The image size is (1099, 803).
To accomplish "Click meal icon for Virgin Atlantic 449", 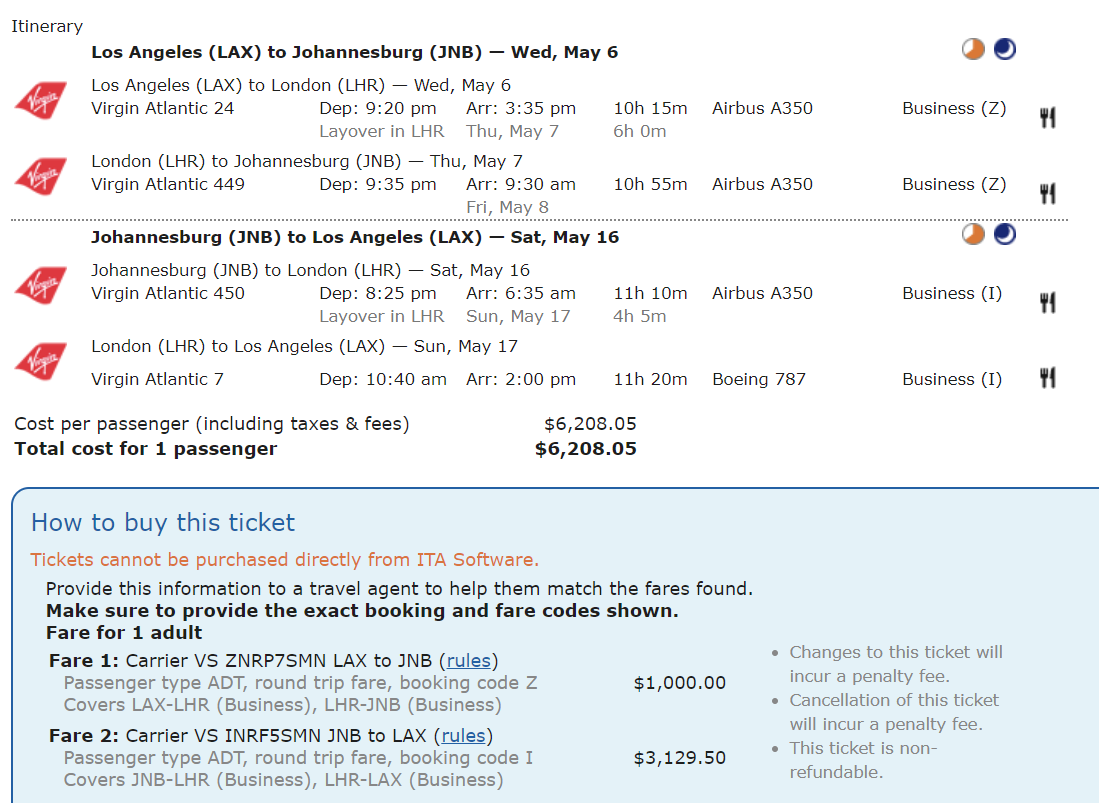I will pyautogui.click(x=1047, y=193).
